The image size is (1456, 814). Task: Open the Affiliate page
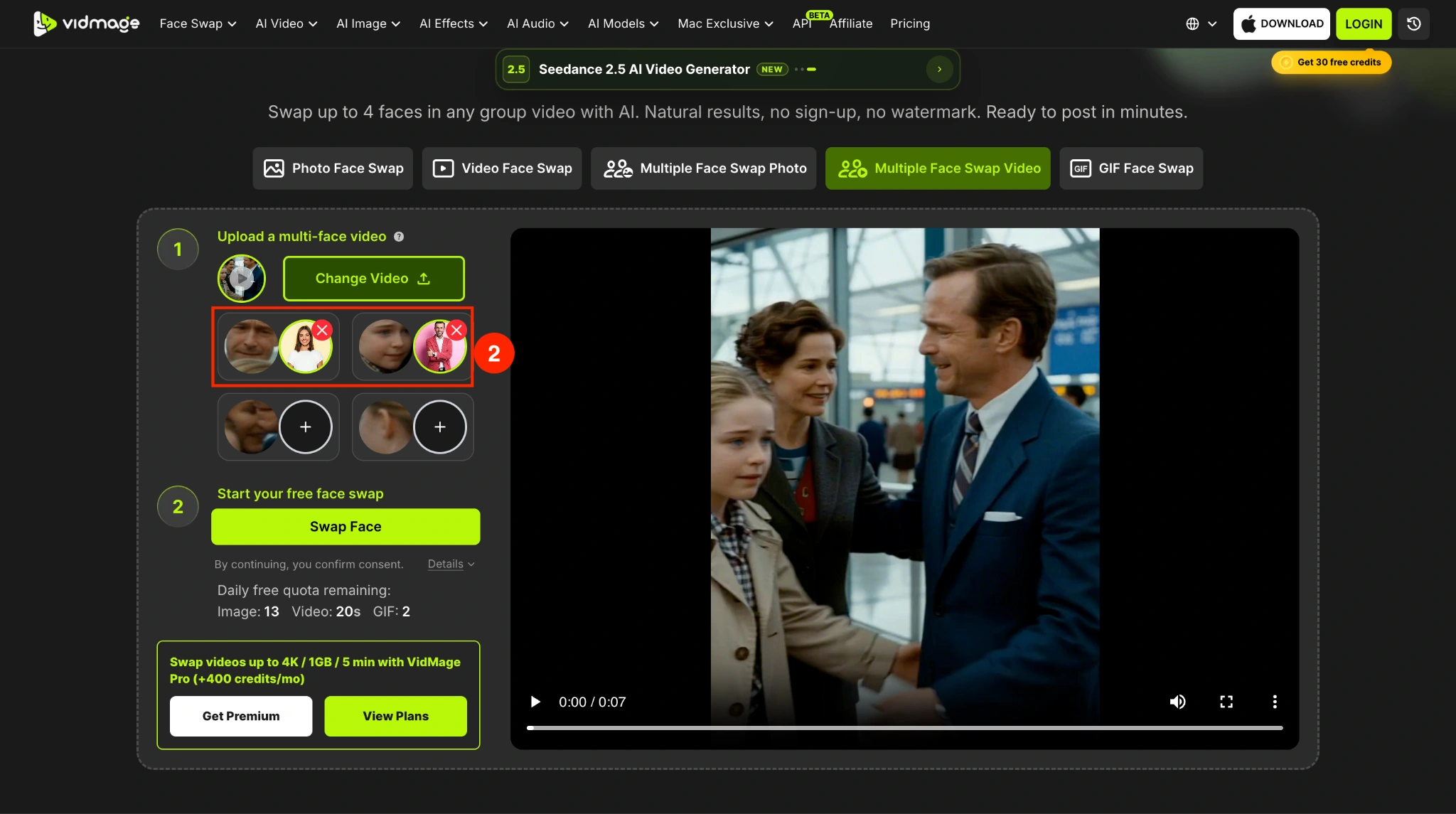[850, 23]
